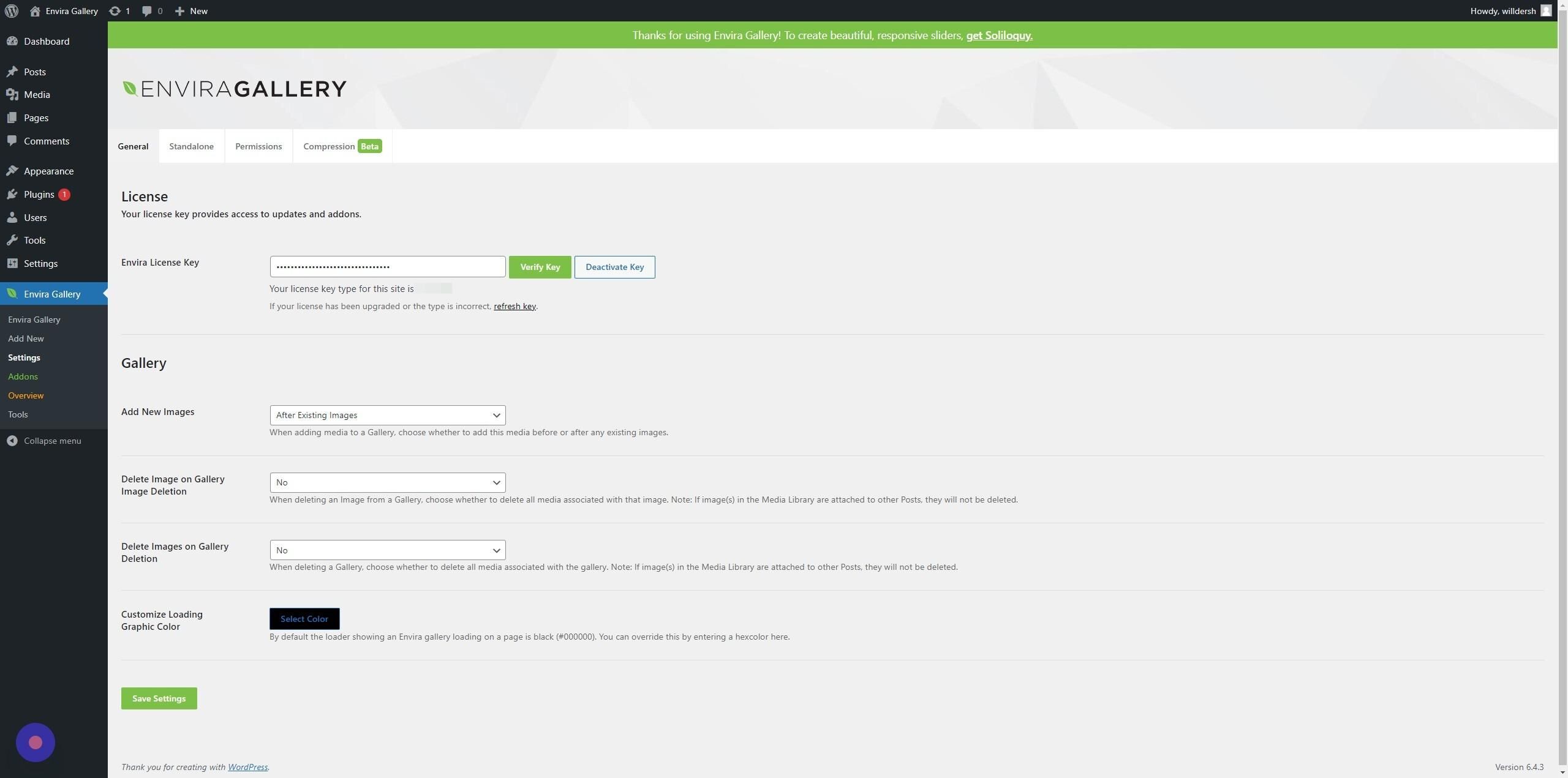The image size is (1568, 778).
Task: Open the comments bubble icon in admin bar
Action: point(147,11)
